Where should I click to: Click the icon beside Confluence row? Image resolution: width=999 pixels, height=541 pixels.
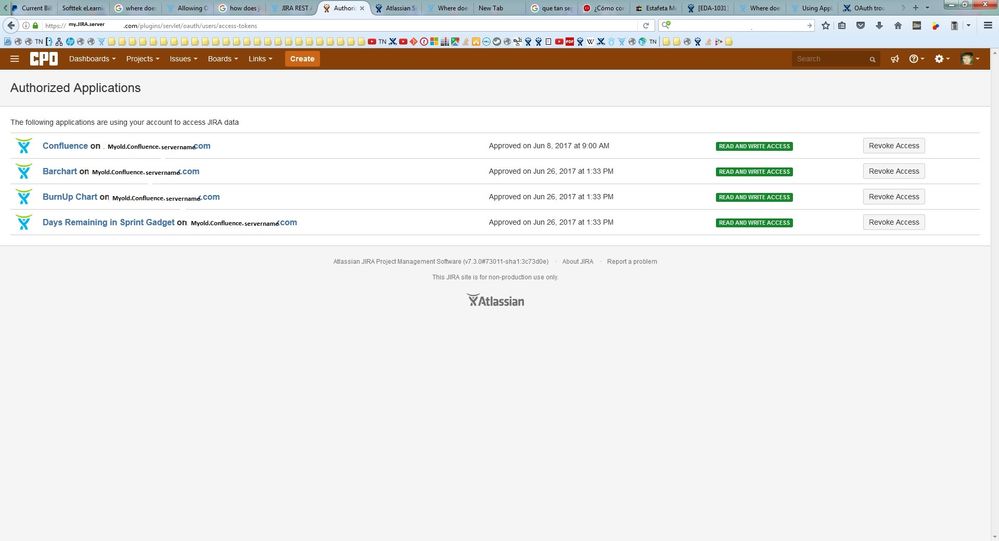point(24,146)
